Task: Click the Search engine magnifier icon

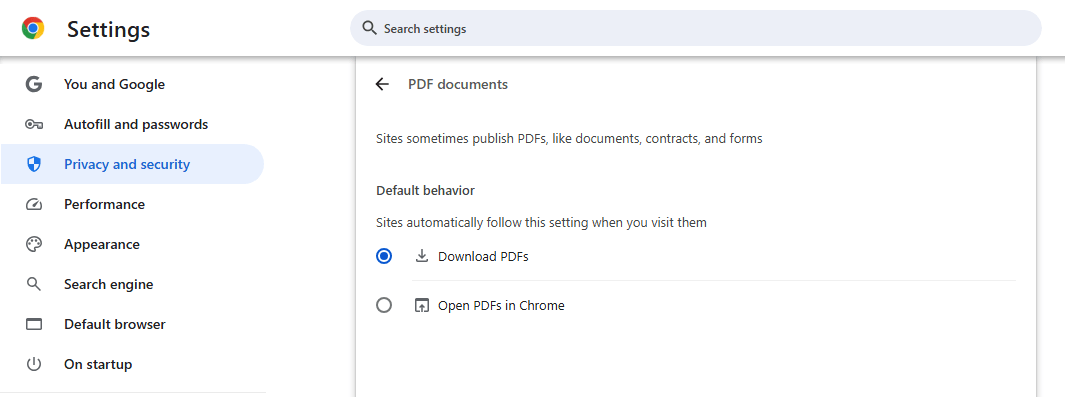Action: 34,284
